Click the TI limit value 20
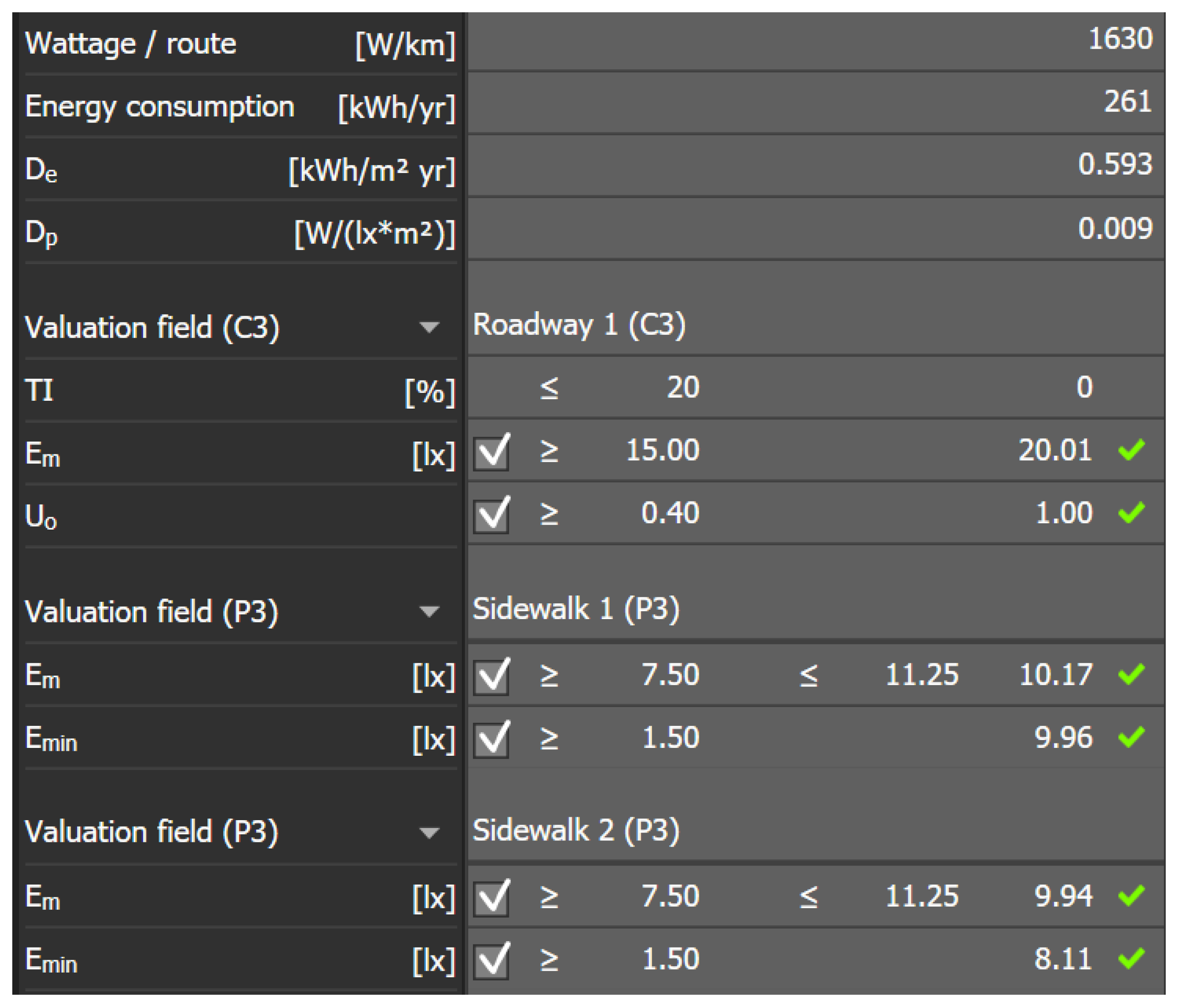 pos(682,387)
